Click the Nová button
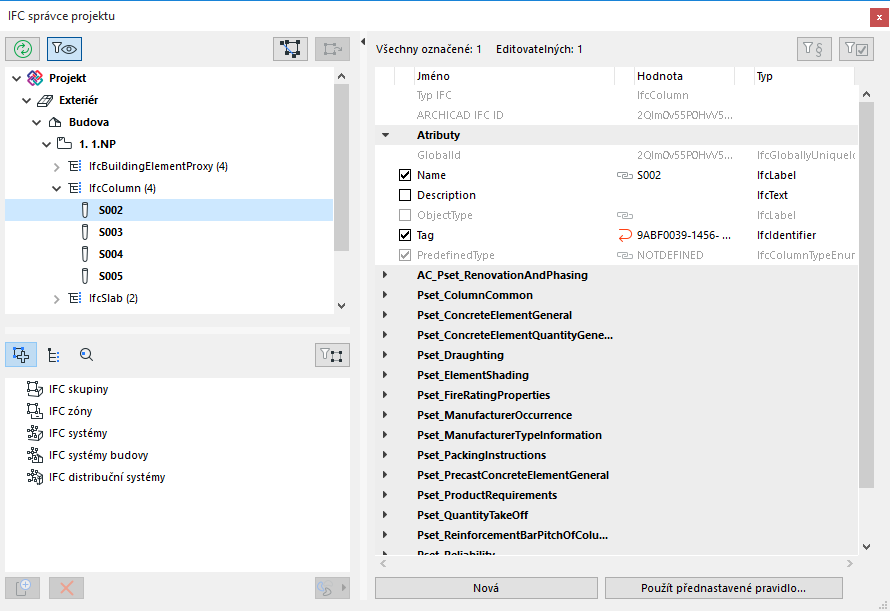Image resolution: width=890 pixels, height=611 pixels. coord(486,588)
